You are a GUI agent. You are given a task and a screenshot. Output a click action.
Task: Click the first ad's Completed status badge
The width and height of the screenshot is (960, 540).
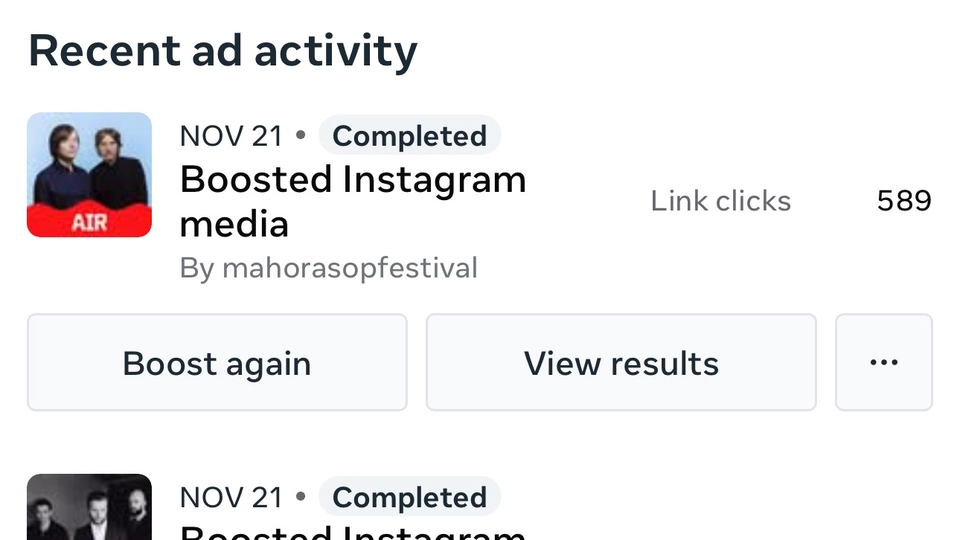(409, 136)
